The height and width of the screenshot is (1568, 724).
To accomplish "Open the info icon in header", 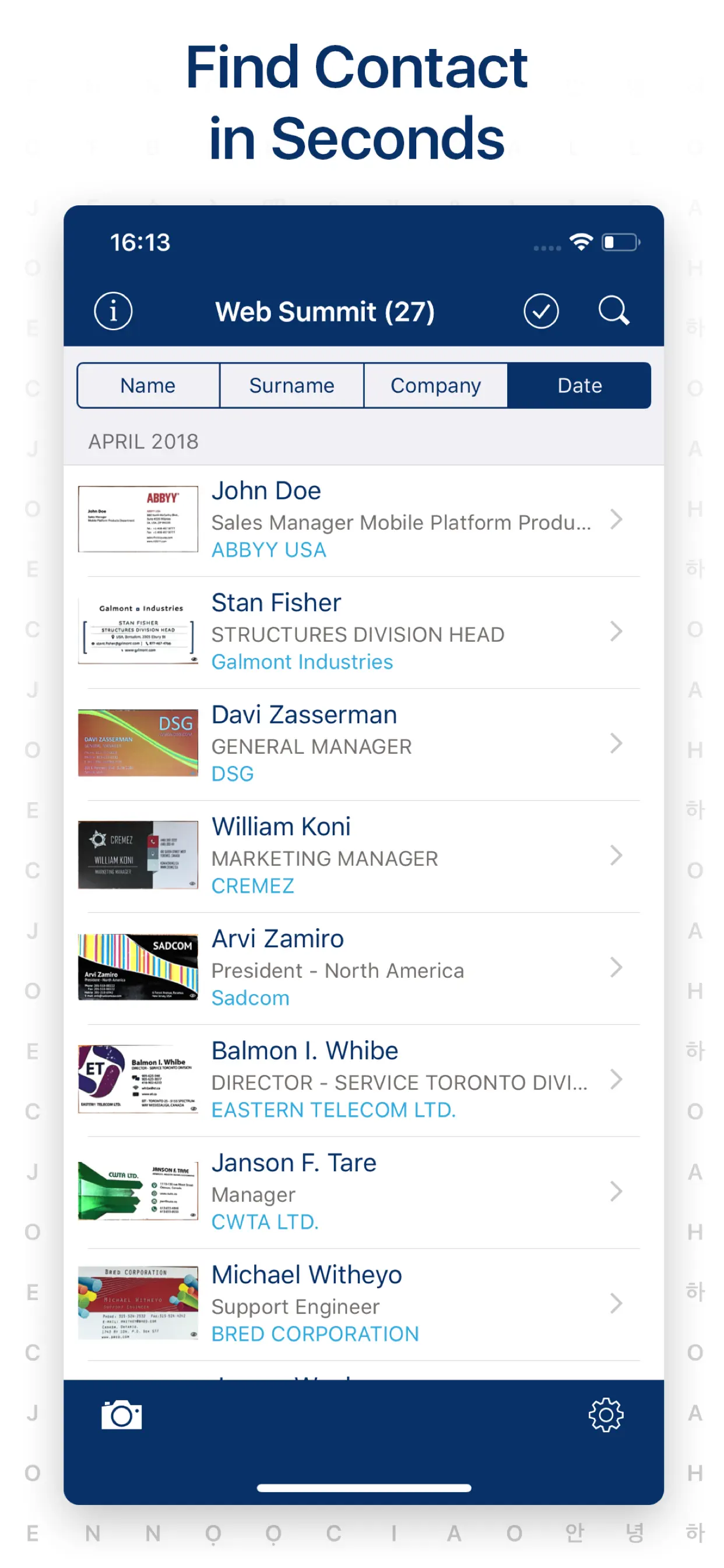I will [x=113, y=311].
